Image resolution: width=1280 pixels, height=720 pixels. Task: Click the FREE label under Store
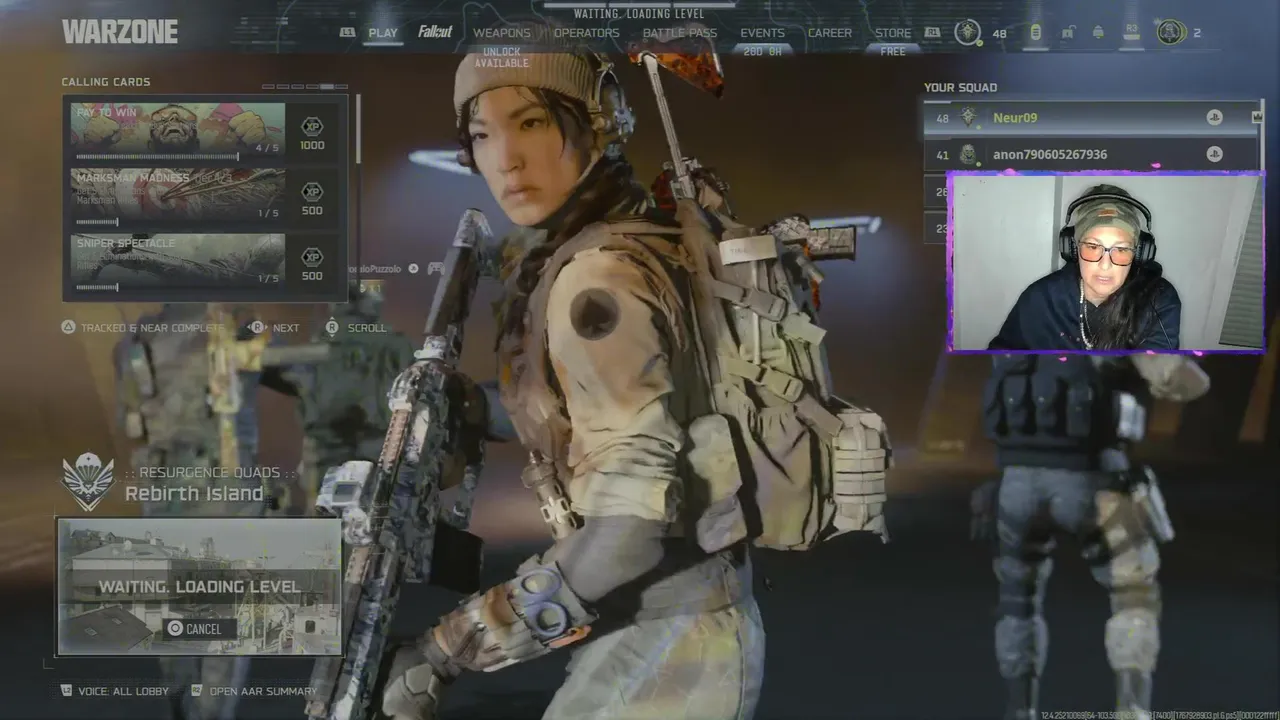[893, 51]
